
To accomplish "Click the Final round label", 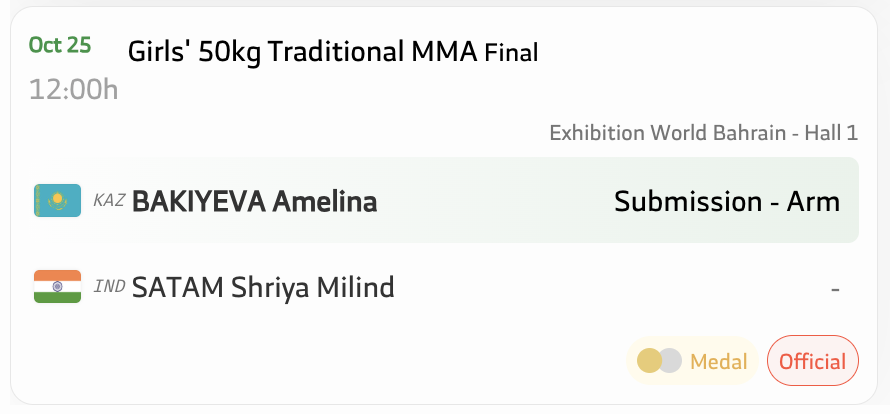I will tap(511, 52).
